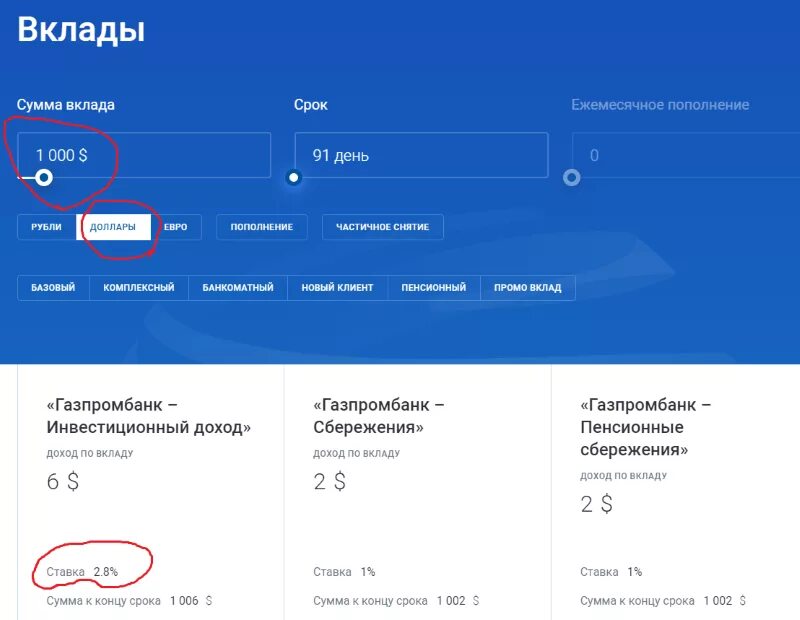Click the term slider handle
The image size is (800, 620).
293,178
